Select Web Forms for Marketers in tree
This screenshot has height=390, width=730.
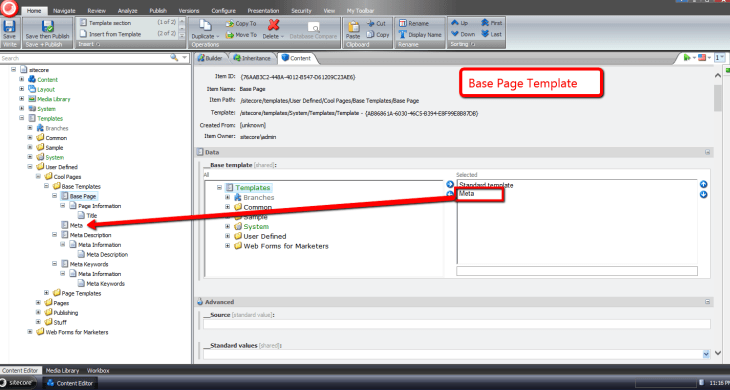pyautogui.click(x=76, y=332)
